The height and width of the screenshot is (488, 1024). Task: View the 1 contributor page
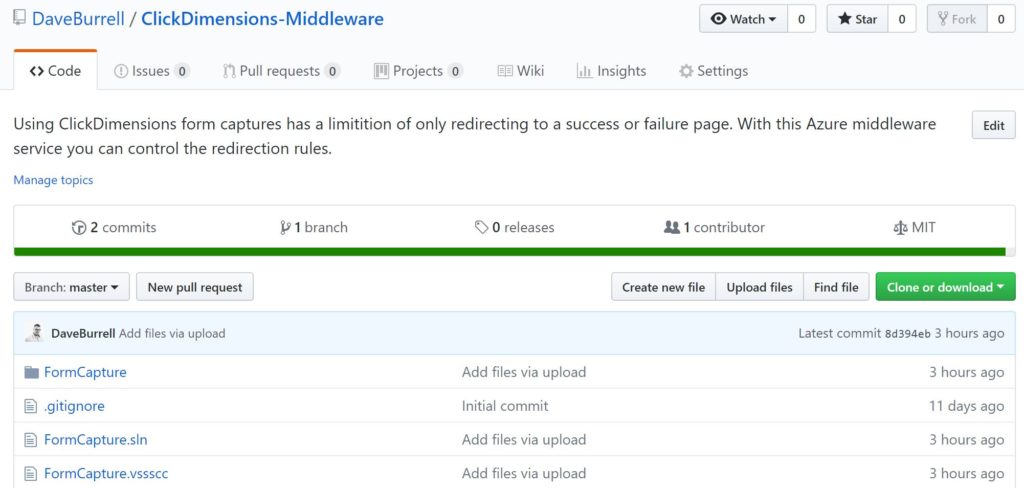(714, 227)
